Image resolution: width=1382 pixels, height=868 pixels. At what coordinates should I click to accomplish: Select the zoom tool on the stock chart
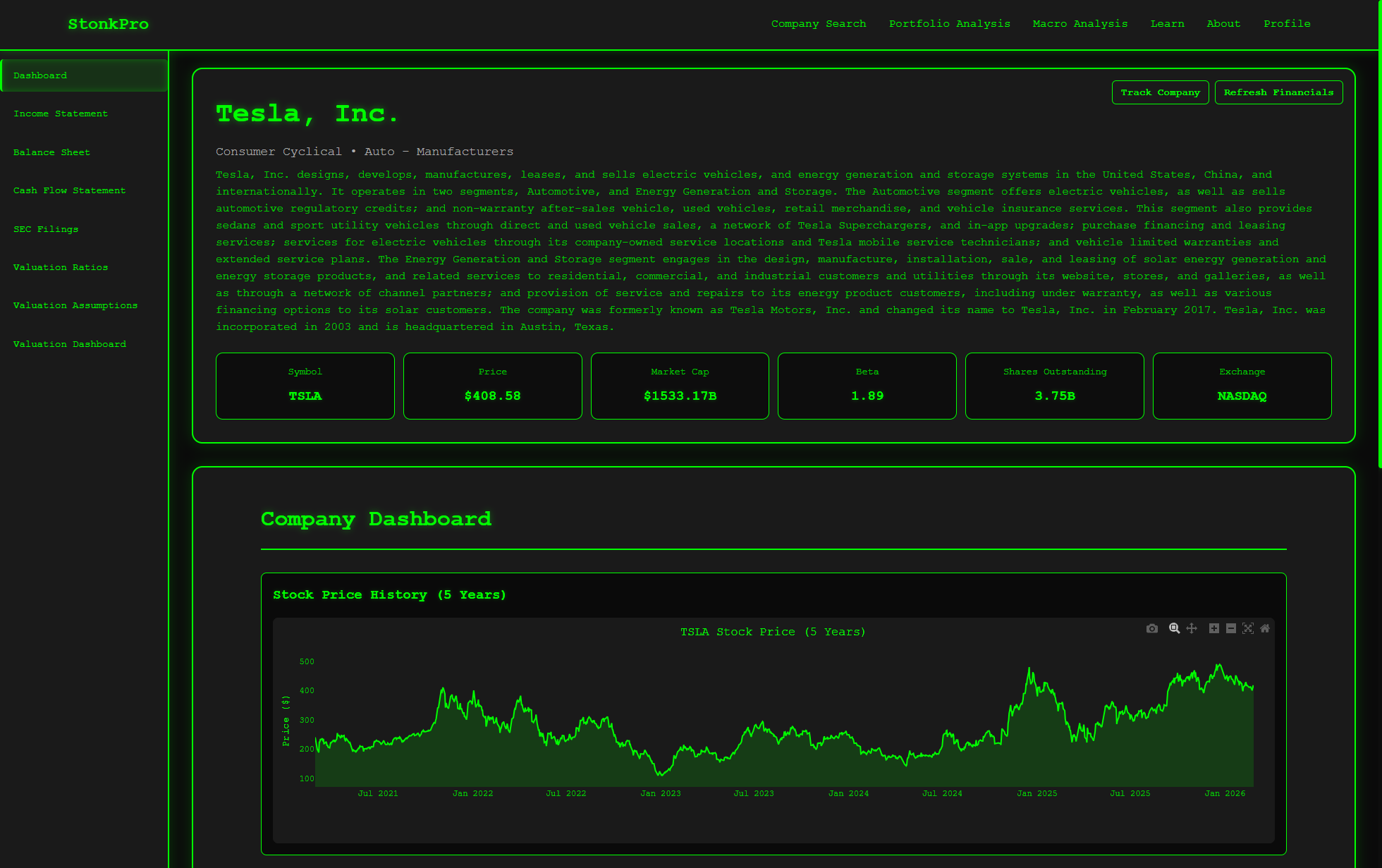tap(1175, 628)
